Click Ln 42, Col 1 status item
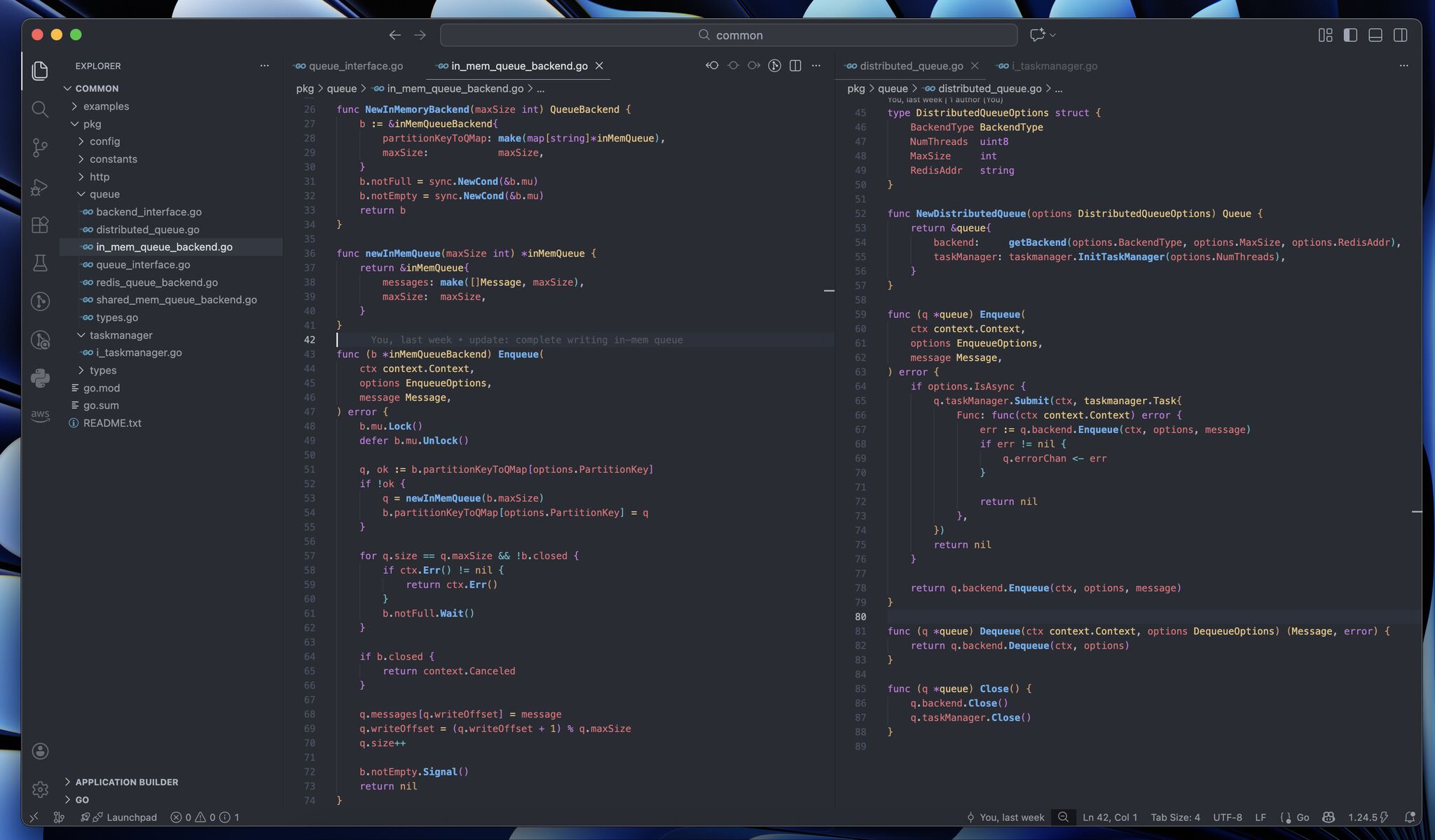The width and height of the screenshot is (1435, 840). click(1110, 818)
